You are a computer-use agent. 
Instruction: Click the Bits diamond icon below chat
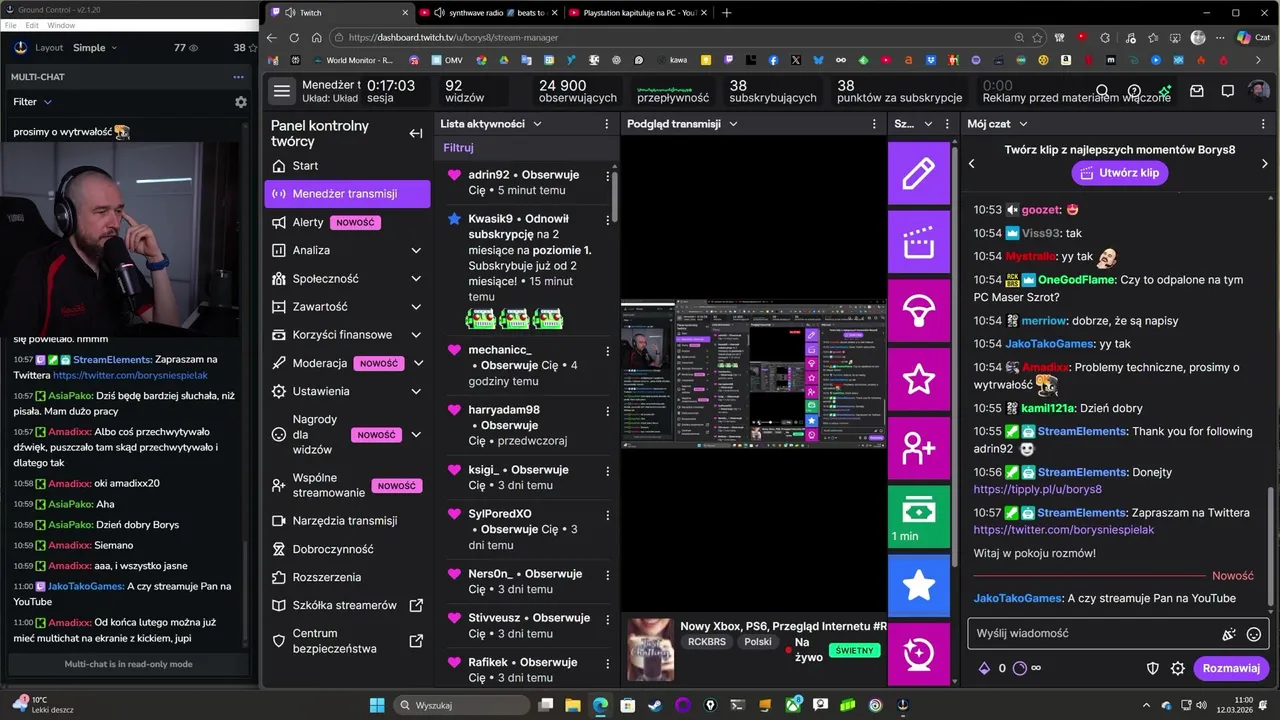[984, 668]
